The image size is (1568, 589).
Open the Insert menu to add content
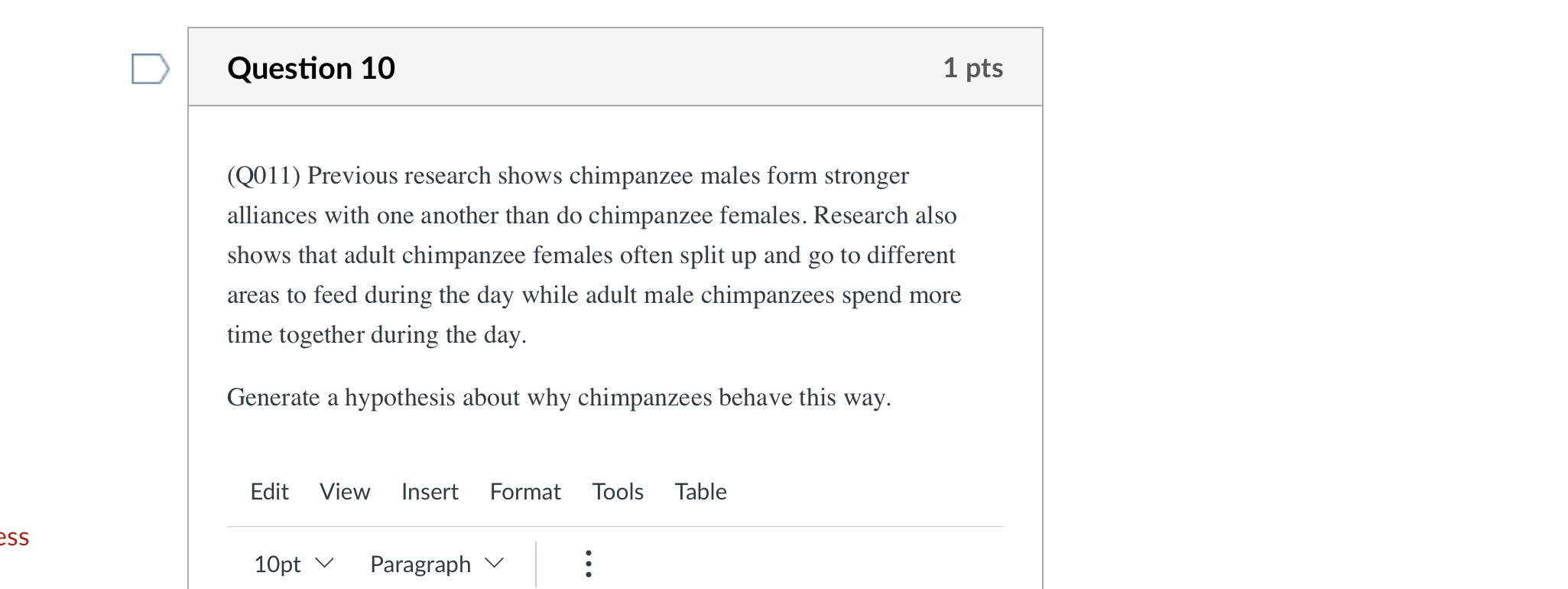coord(430,492)
